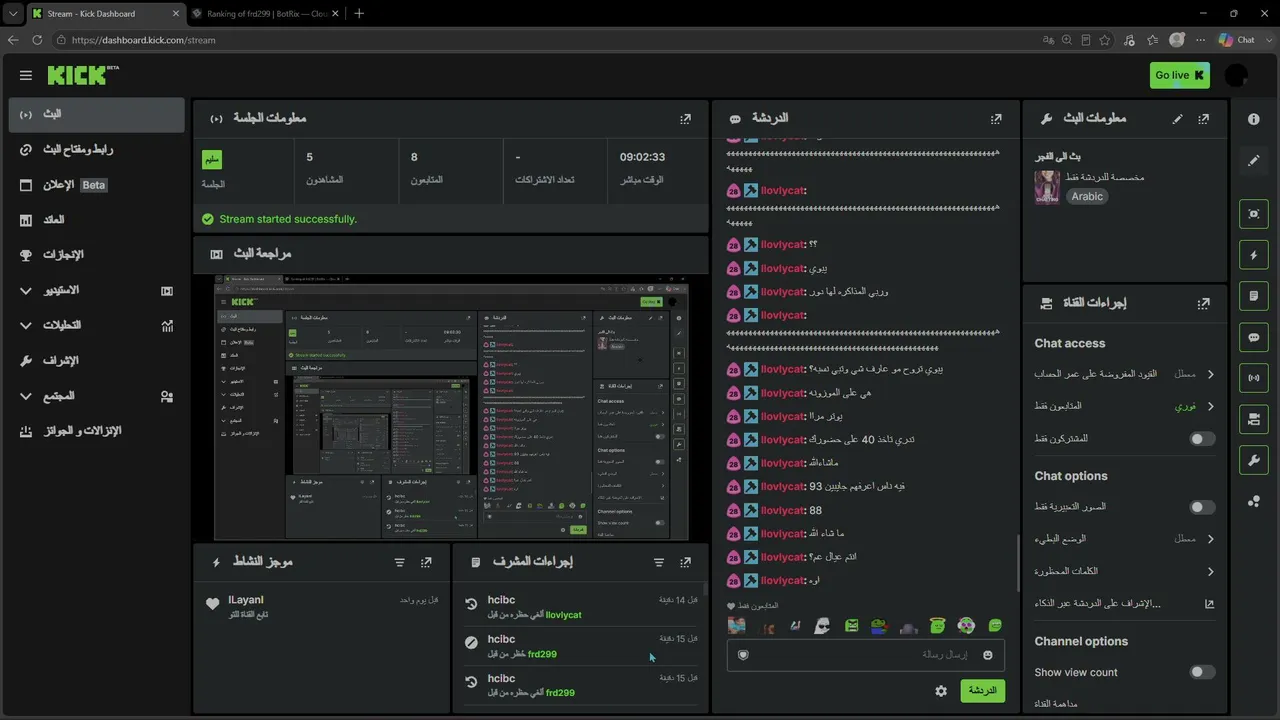
Task: Open القيود المفروضة على عمر الحساب setting
Action: click(1125, 374)
